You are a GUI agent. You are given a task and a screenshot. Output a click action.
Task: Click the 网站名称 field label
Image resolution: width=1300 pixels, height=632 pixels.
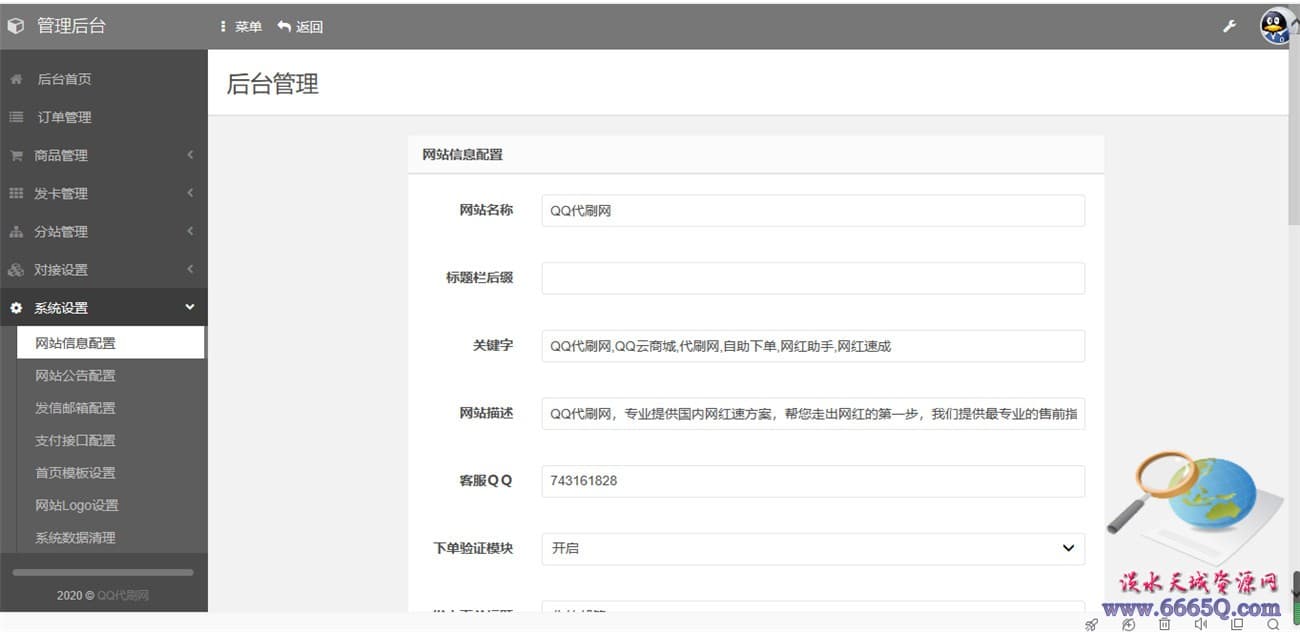pyautogui.click(x=486, y=210)
